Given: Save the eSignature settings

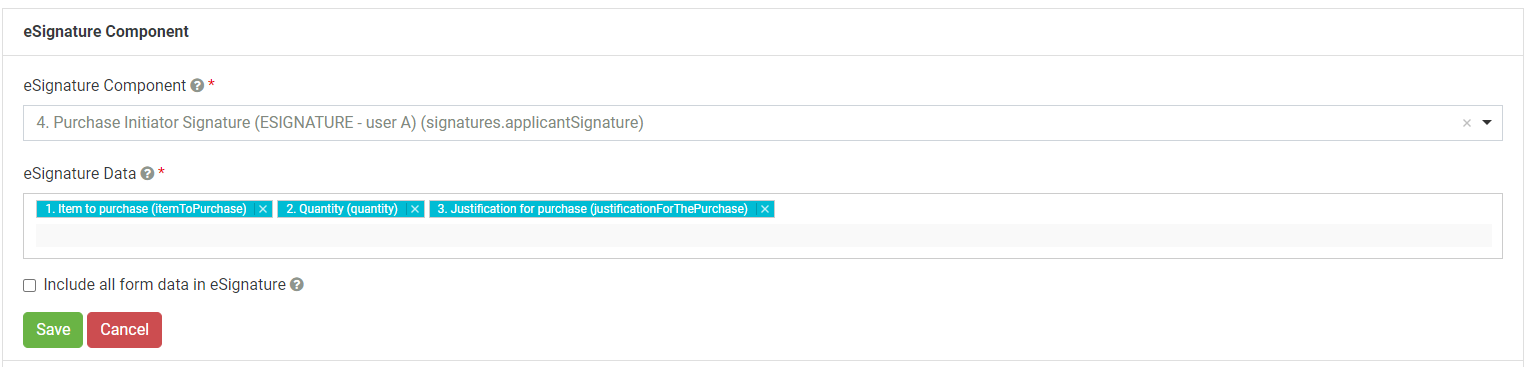Looking at the screenshot, I should [53, 330].
